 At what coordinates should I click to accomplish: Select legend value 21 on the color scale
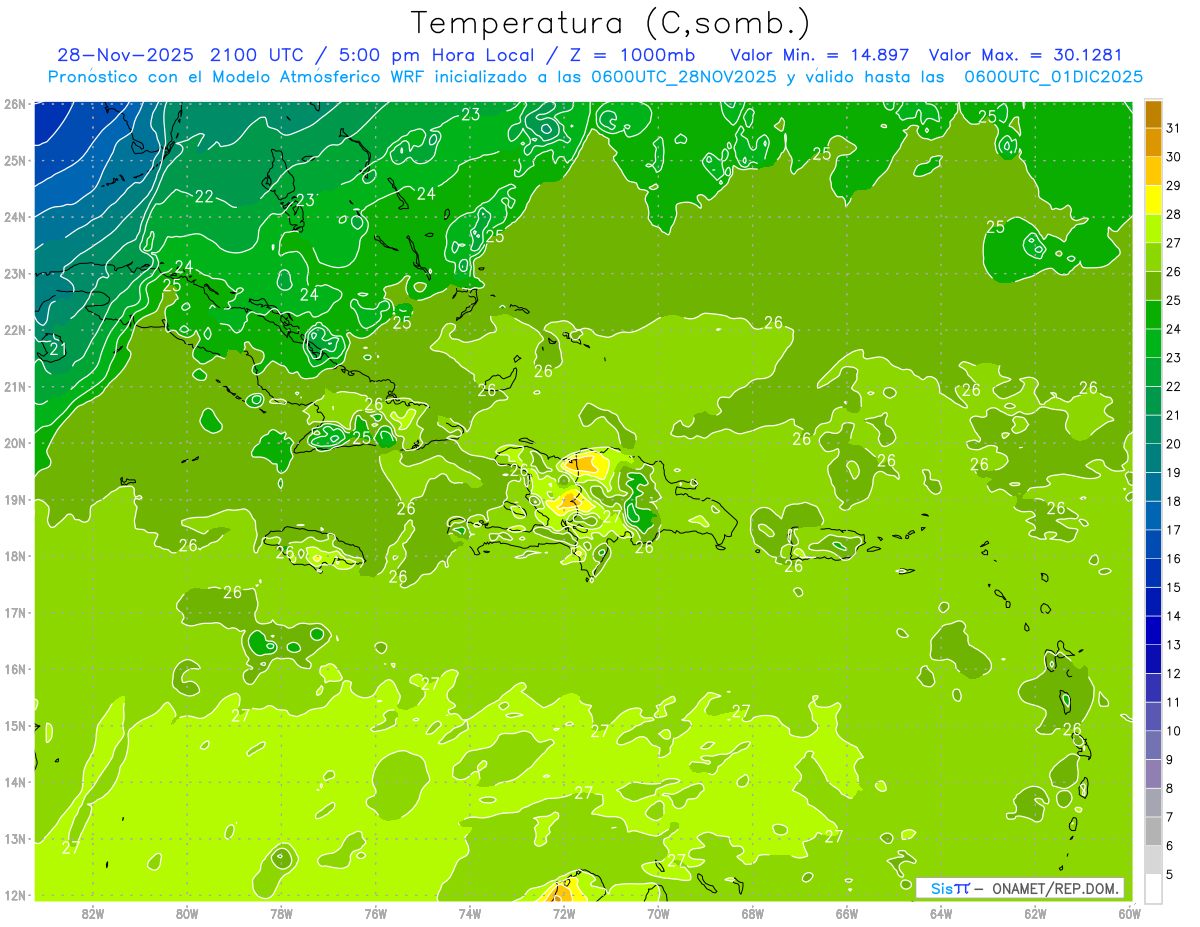pyautogui.click(x=1173, y=415)
